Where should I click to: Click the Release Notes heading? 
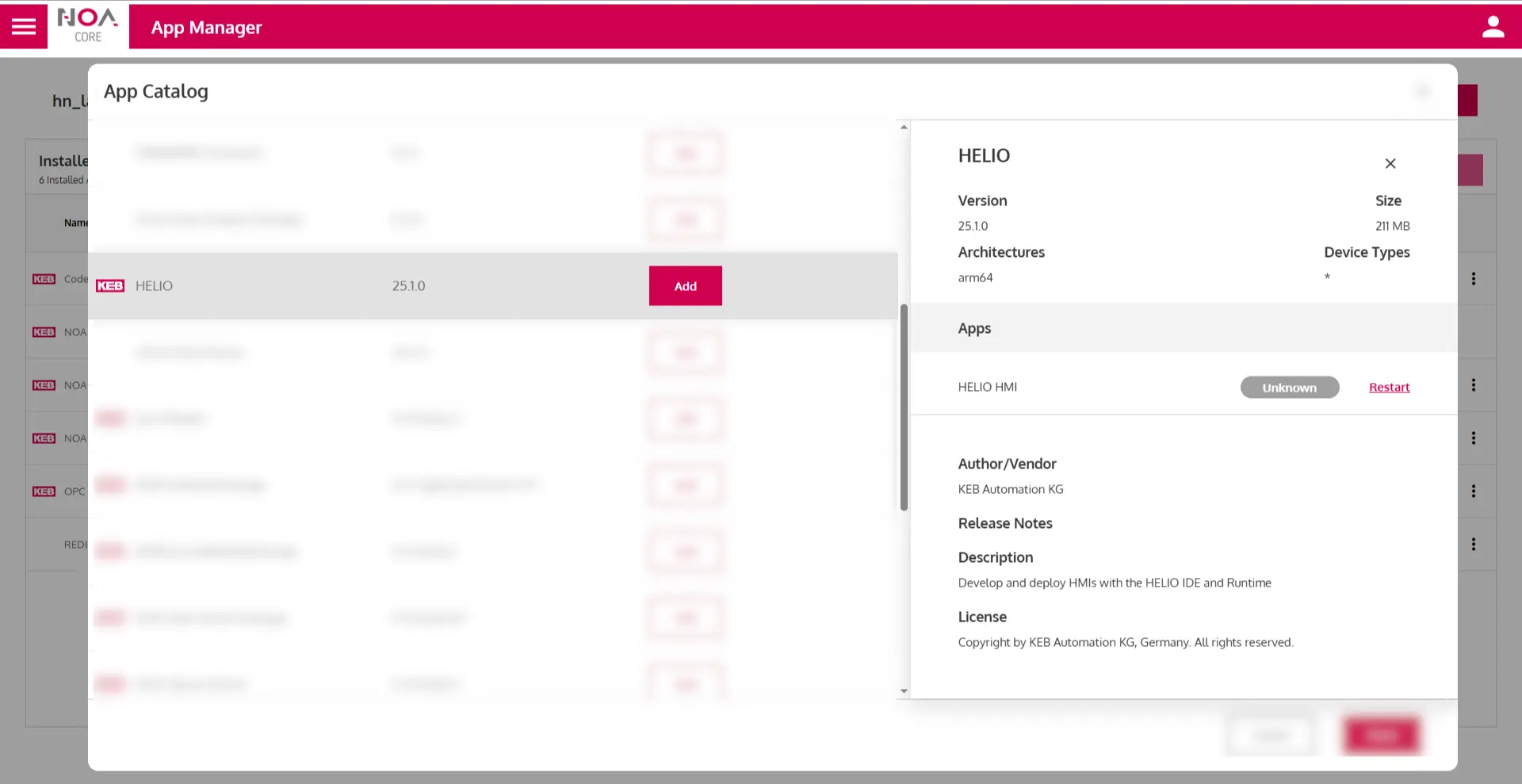pyautogui.click(x=1004, y=523)
